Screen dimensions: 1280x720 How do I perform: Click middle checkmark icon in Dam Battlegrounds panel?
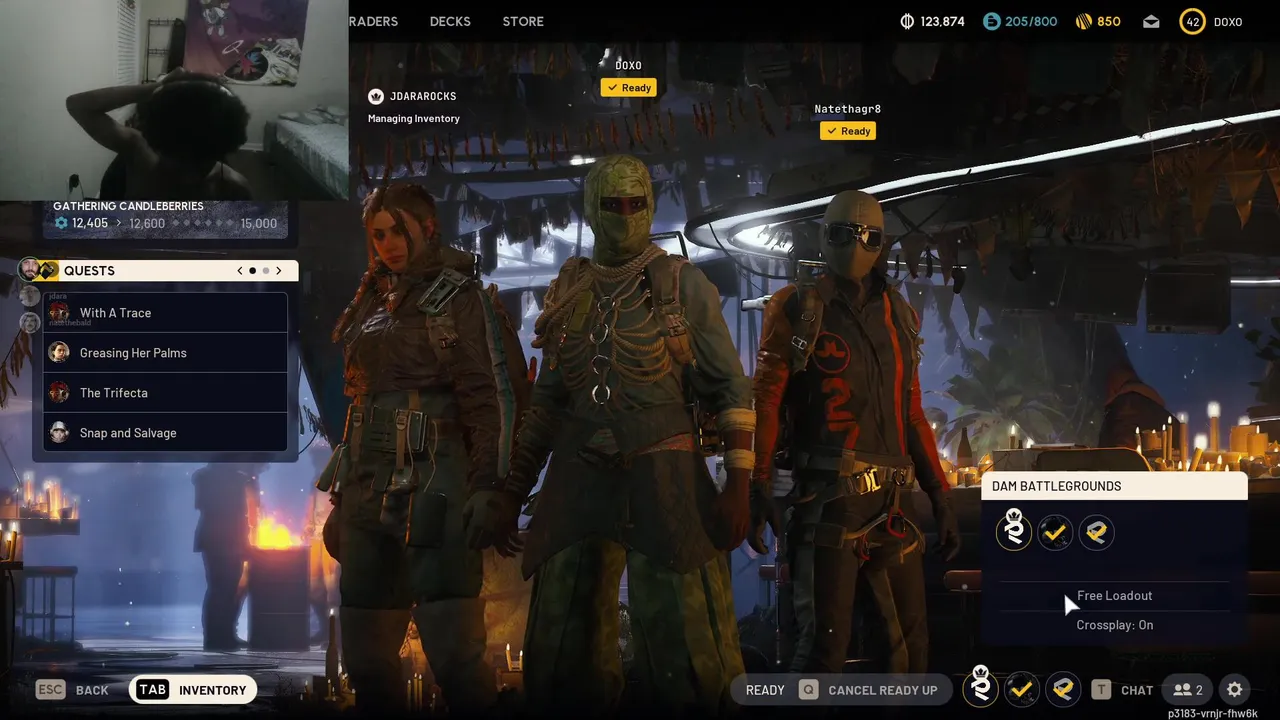[x=1054, y=533]
